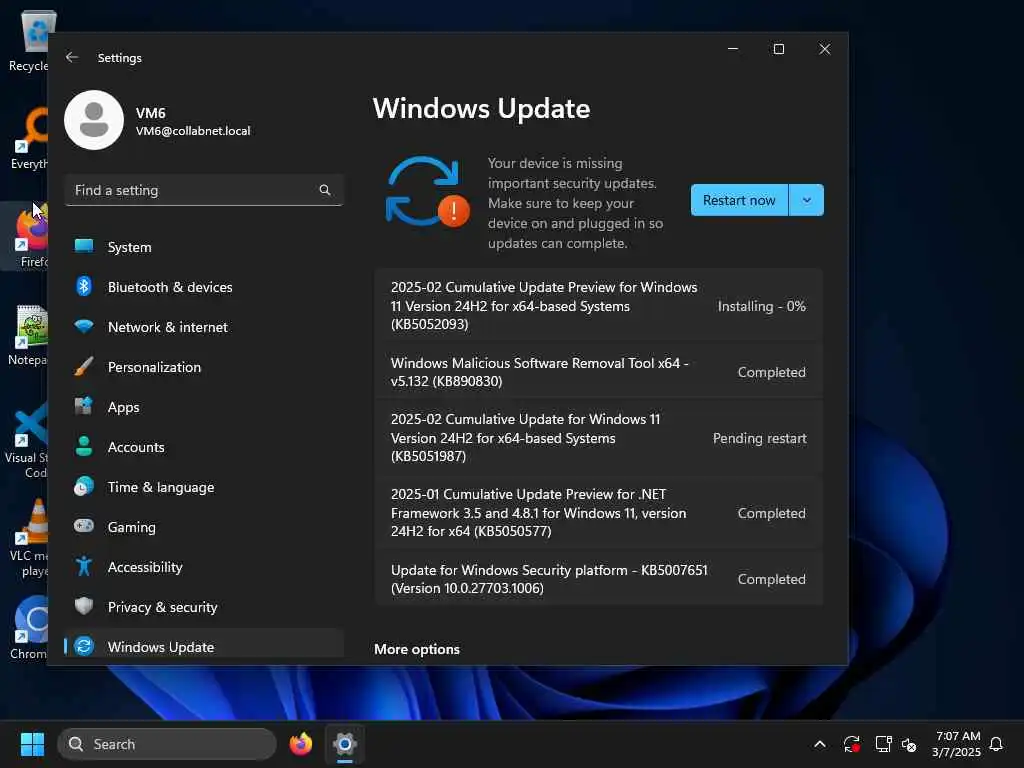Viewport: 1024px width, 768px height.
Task: Click the Malicious Software Removal Tool entry
Action: pyautogui.click(x=598, y=372)
